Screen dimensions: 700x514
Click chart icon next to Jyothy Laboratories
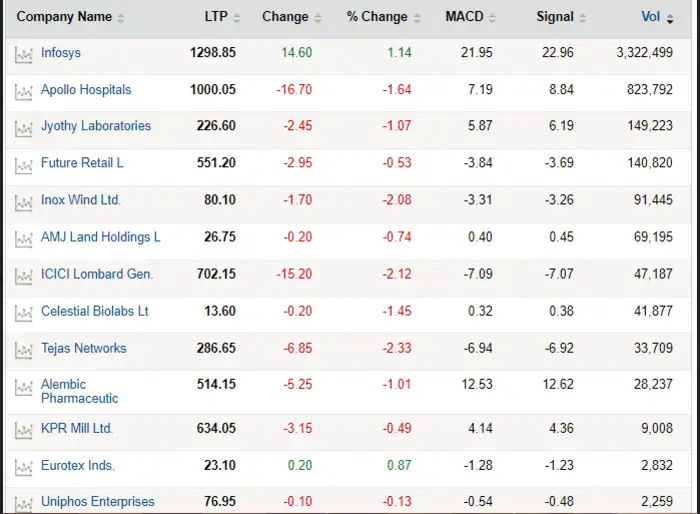point(23,128)
